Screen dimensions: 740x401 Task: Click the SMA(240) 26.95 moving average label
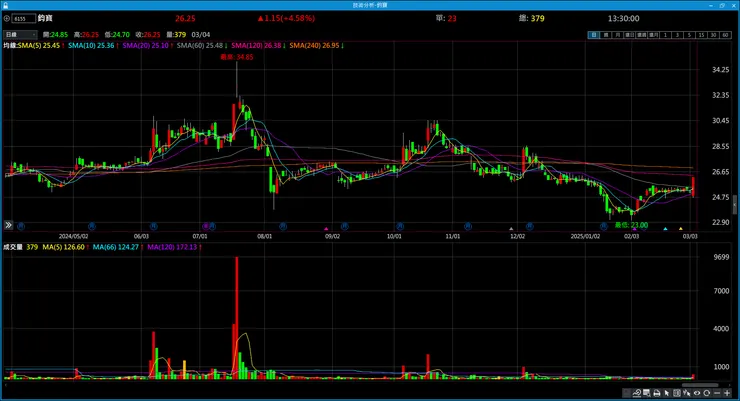click(314, 45)
